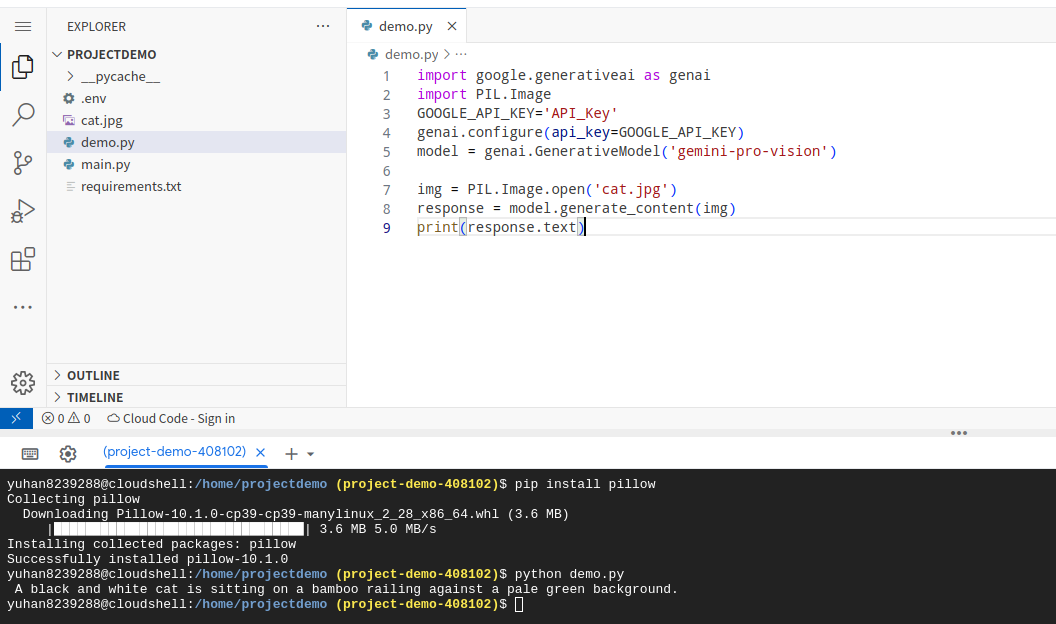Click the errors and warnings indicator
The width and height of the screenshot is (1056, 624).
pyautogui.click(x=66, y=418)
